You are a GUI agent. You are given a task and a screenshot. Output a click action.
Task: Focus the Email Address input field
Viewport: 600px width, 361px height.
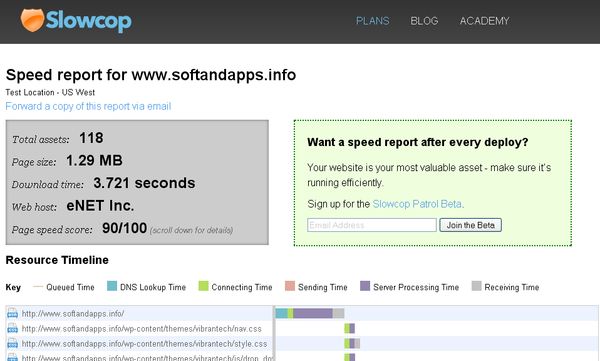(372, 225)
